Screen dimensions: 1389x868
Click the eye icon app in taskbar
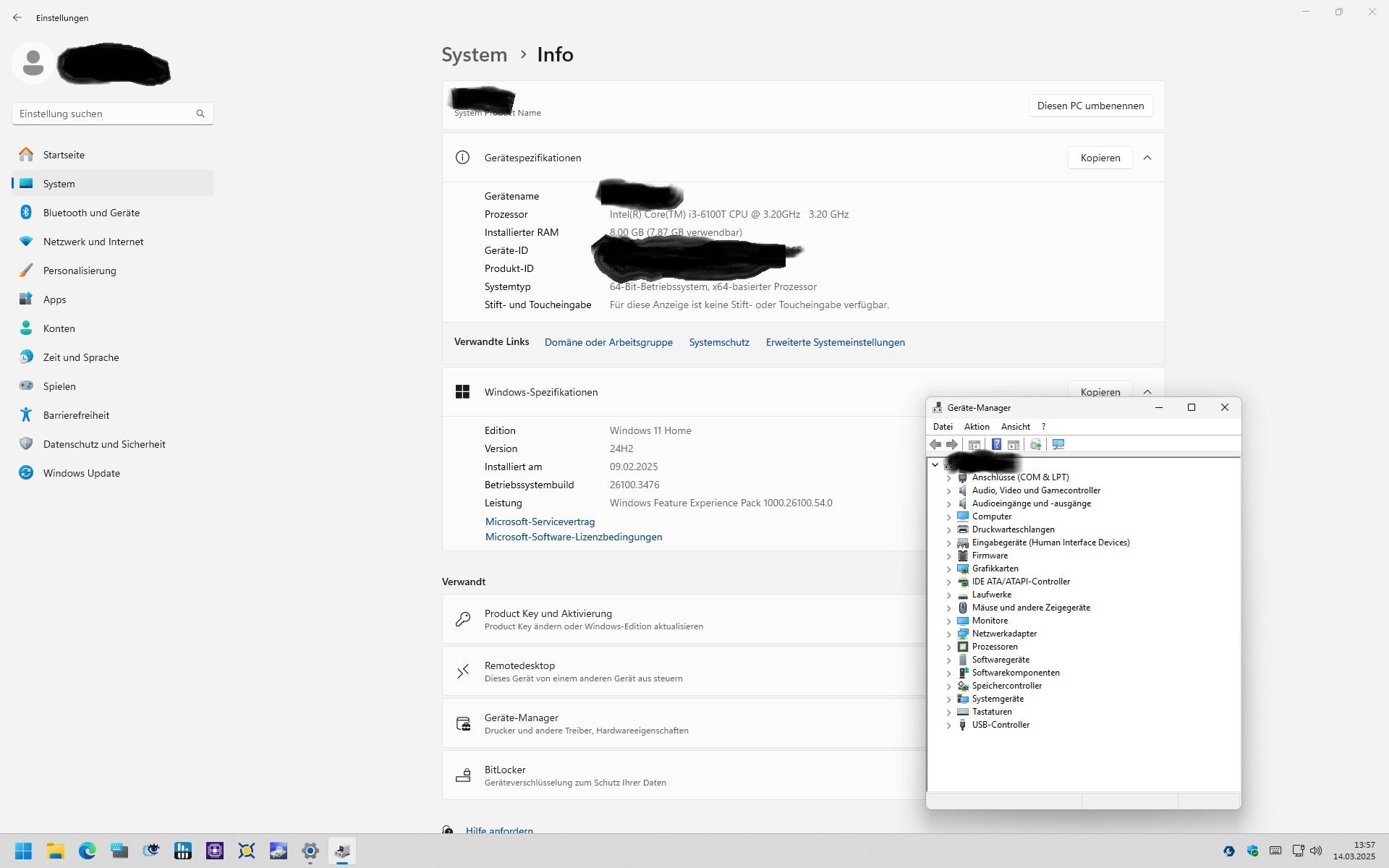coord(151,851)
